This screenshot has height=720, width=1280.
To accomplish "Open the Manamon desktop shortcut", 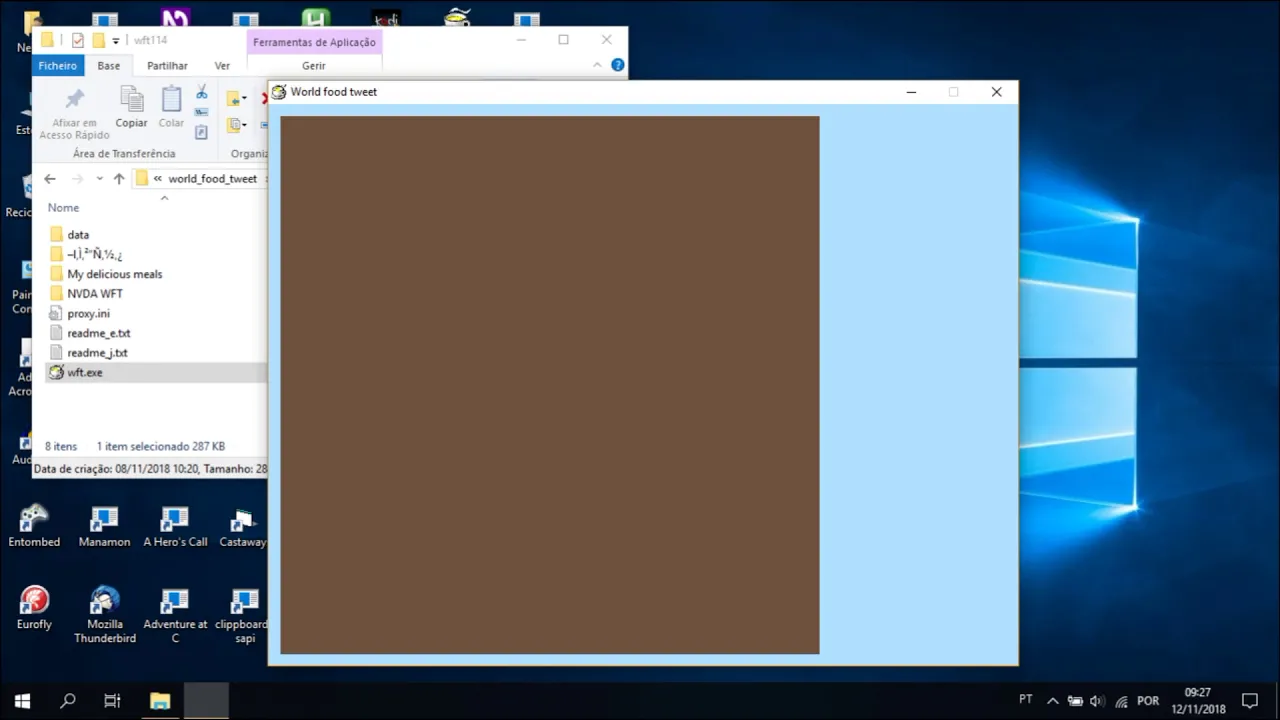I will pyautogui.click(x=104, y=526).
